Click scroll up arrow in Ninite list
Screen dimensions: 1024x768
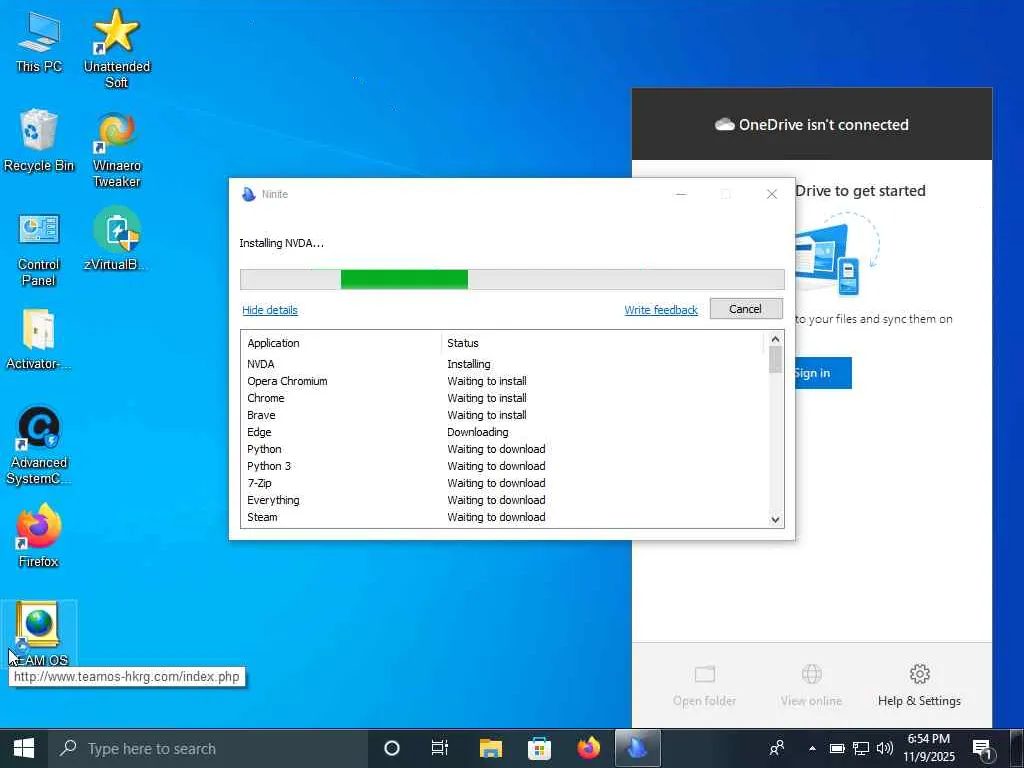775,339
